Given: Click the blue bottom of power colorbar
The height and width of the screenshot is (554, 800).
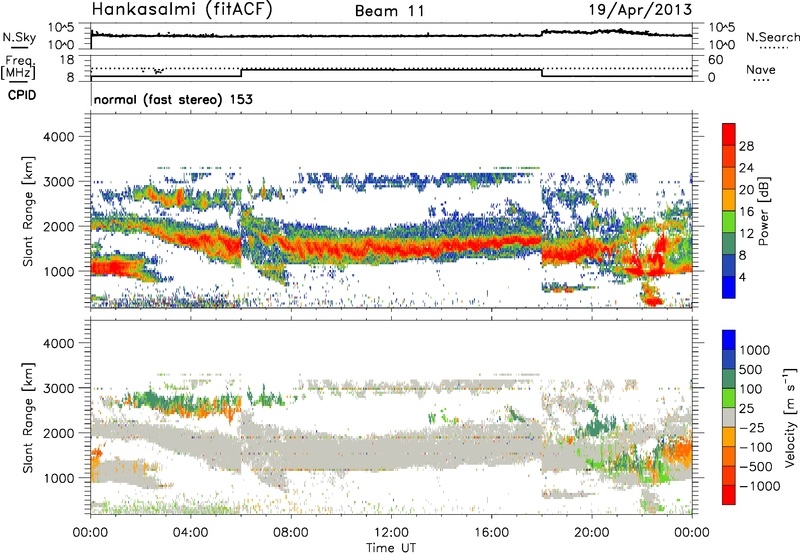Looking at the screenshot, I should tap(729, 287).
